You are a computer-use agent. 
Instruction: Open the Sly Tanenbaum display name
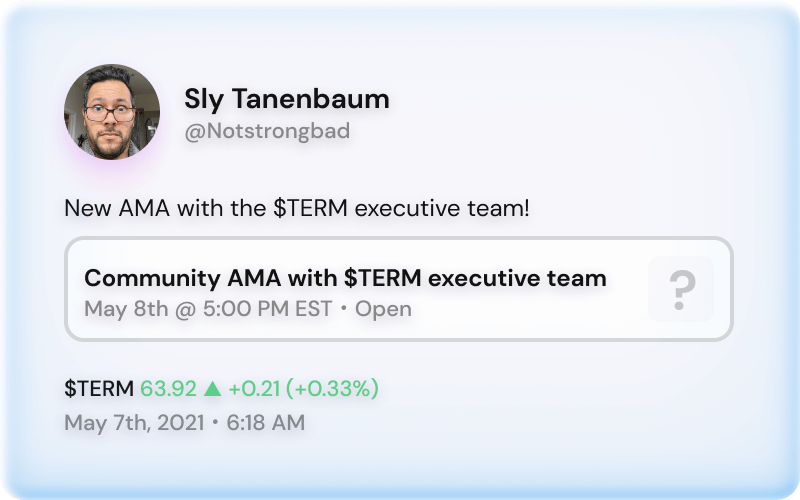point(287,98)
